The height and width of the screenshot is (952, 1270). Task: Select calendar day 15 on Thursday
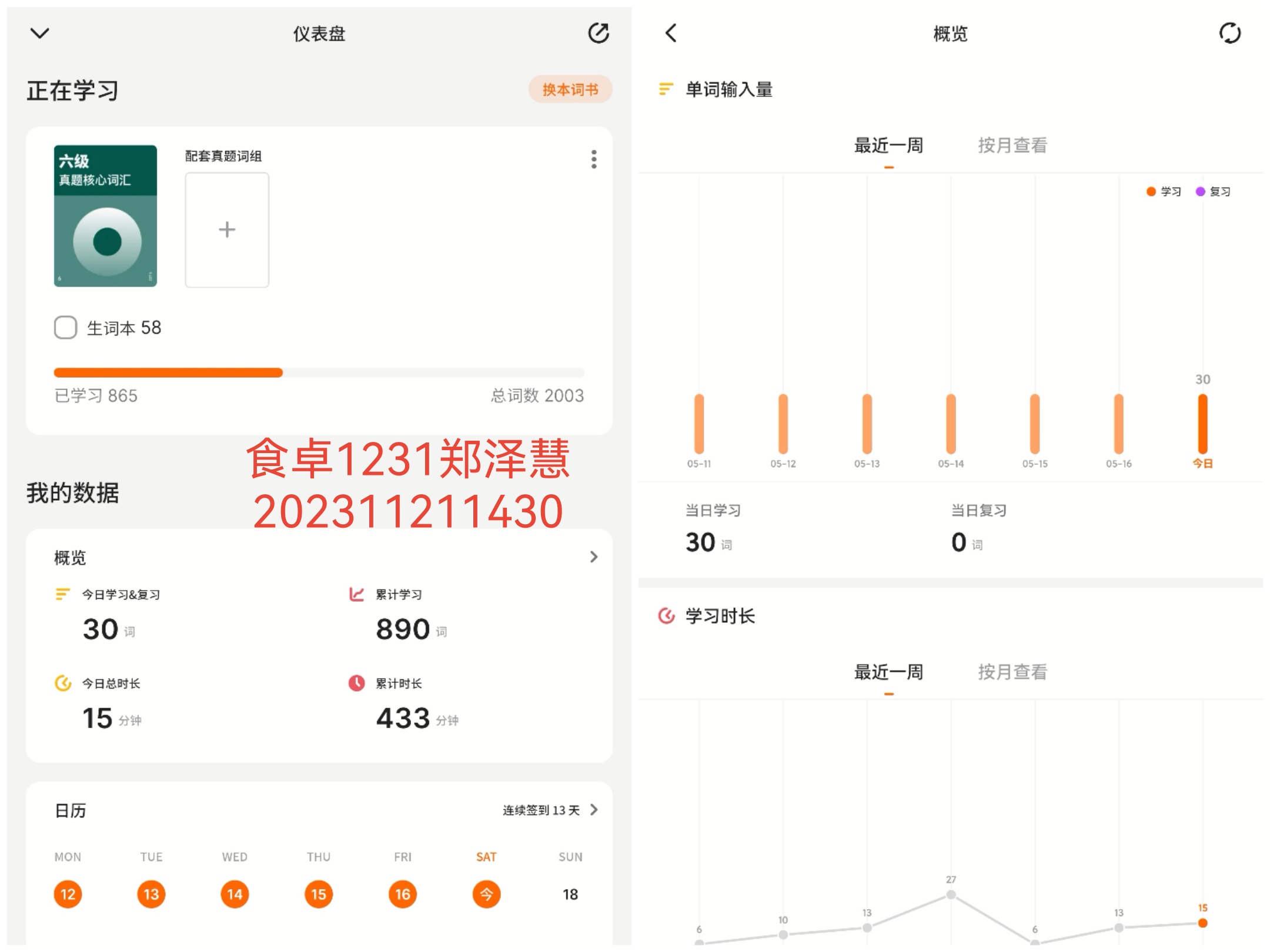click(x=319, y=894)
